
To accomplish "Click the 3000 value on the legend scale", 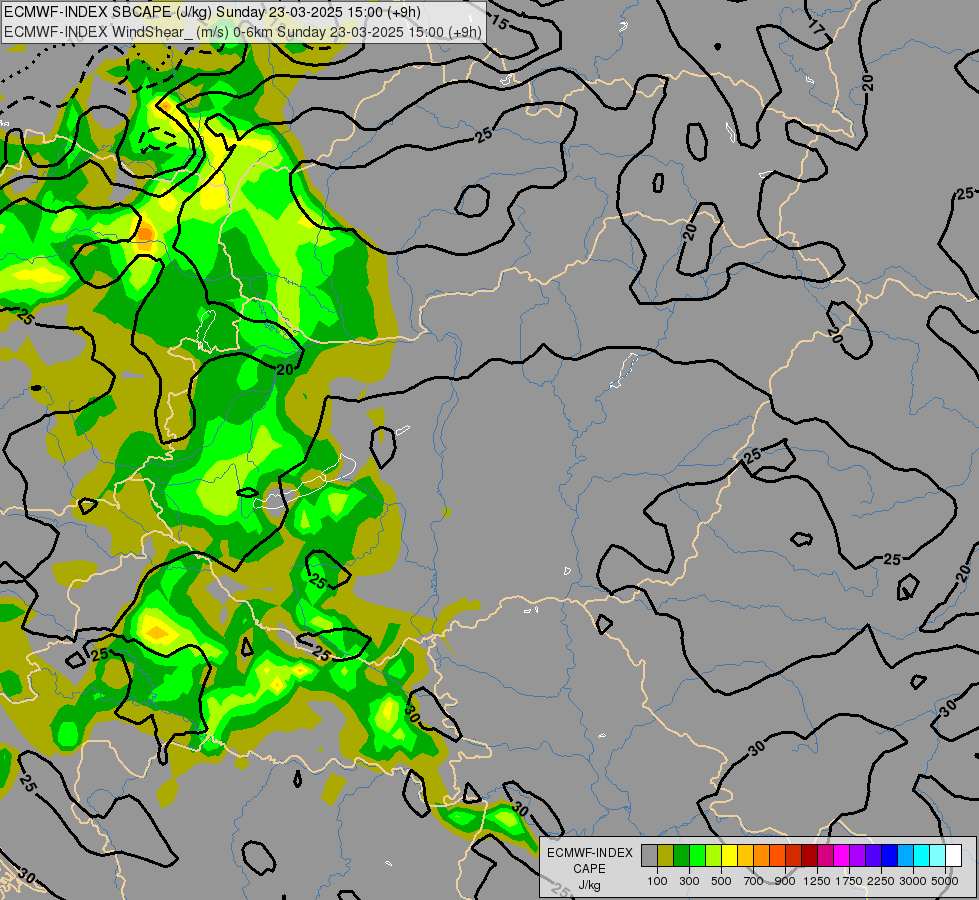I will (x=913, y=881).
